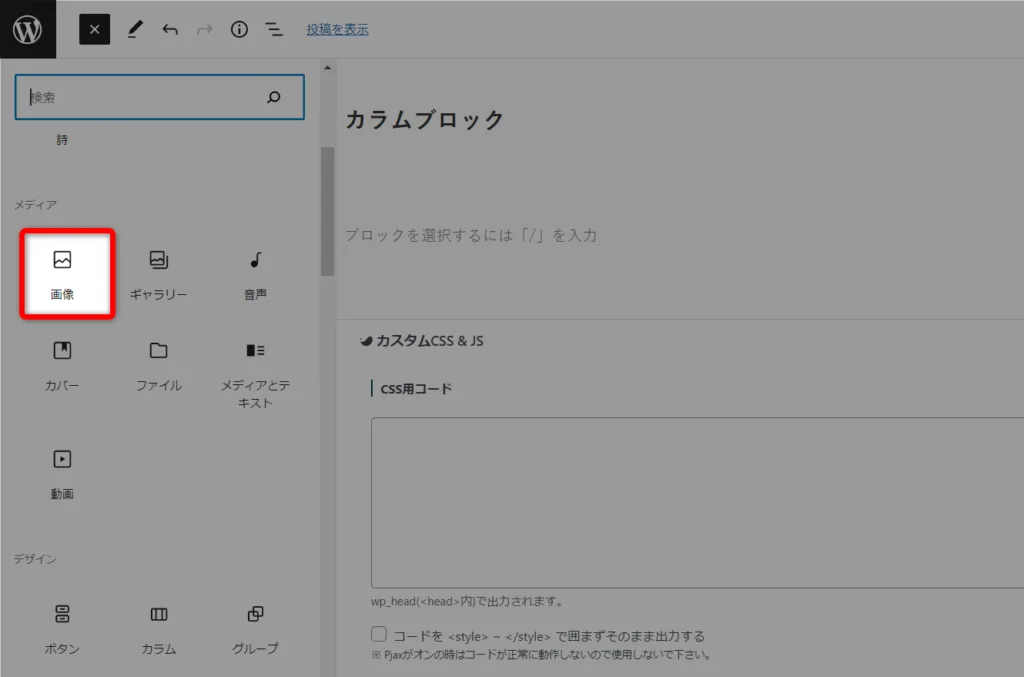
Task: Insert the 動画 video block
Action: coord(62,472)
